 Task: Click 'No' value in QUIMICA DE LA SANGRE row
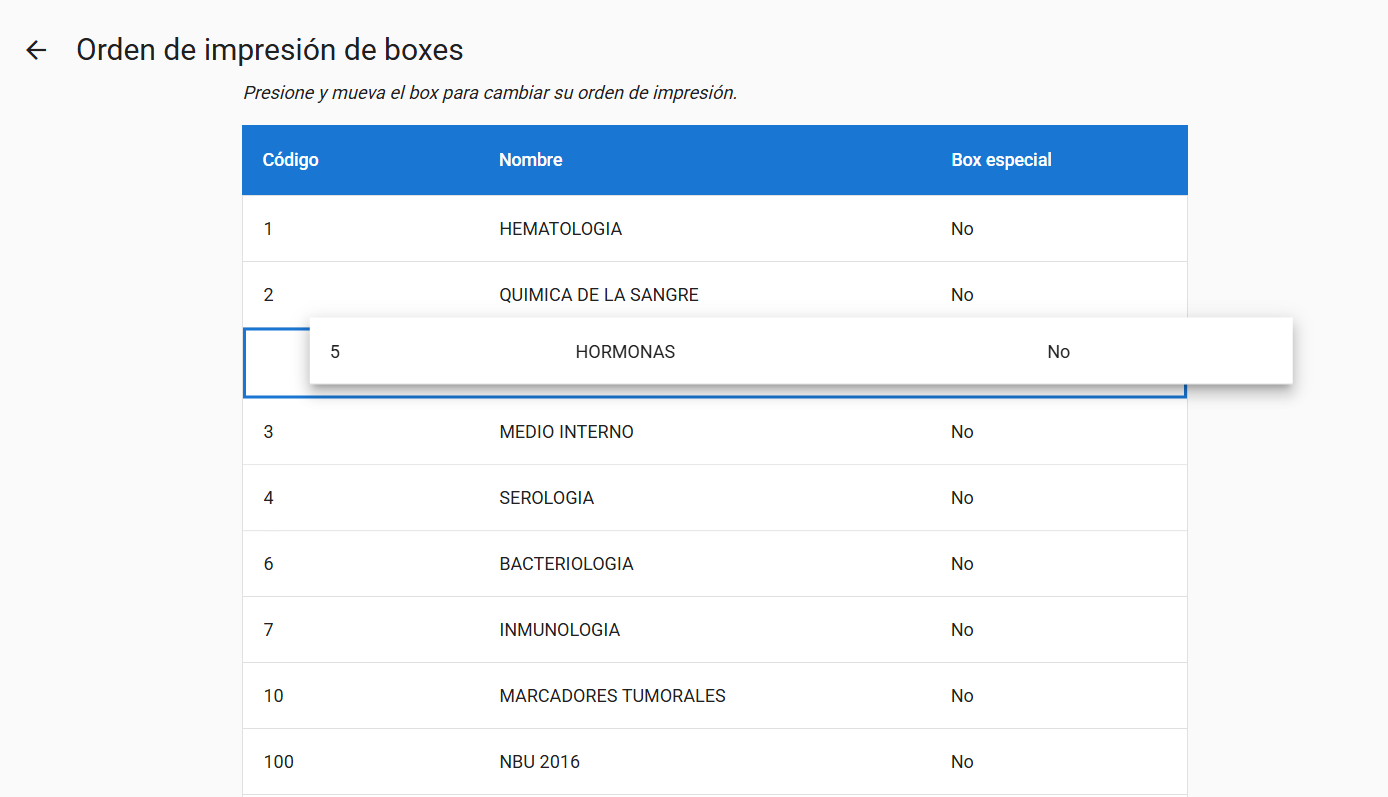[x=962, y=295]
